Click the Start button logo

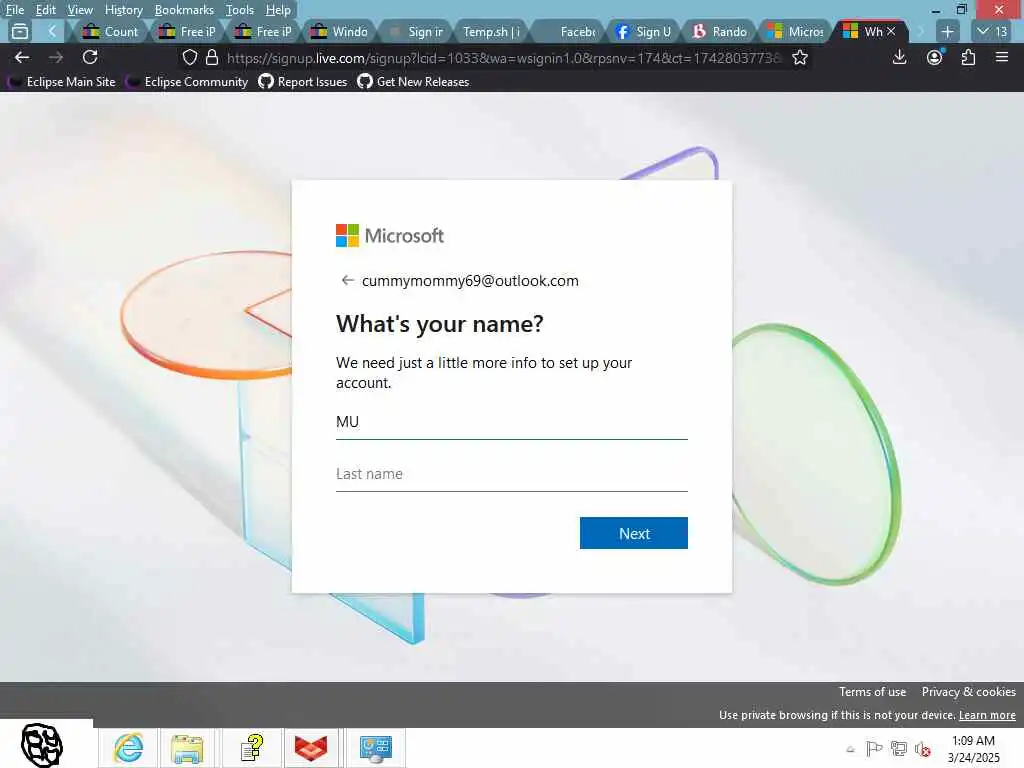click(x=42, y=745)
